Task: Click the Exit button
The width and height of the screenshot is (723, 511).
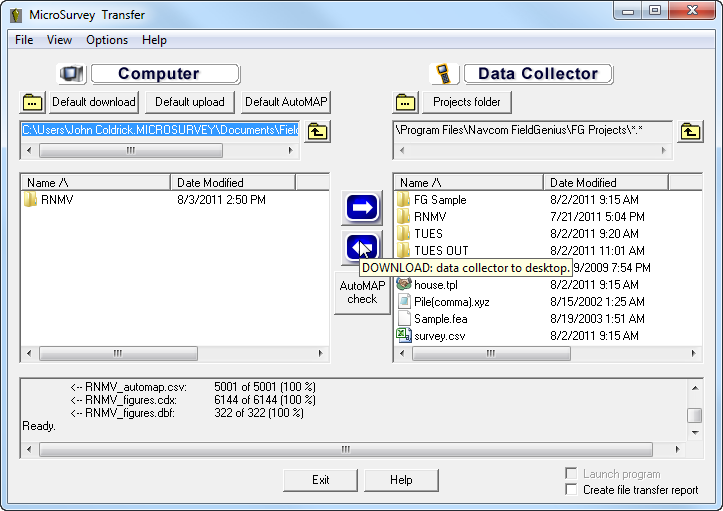Action: click(x=320, y=480)
